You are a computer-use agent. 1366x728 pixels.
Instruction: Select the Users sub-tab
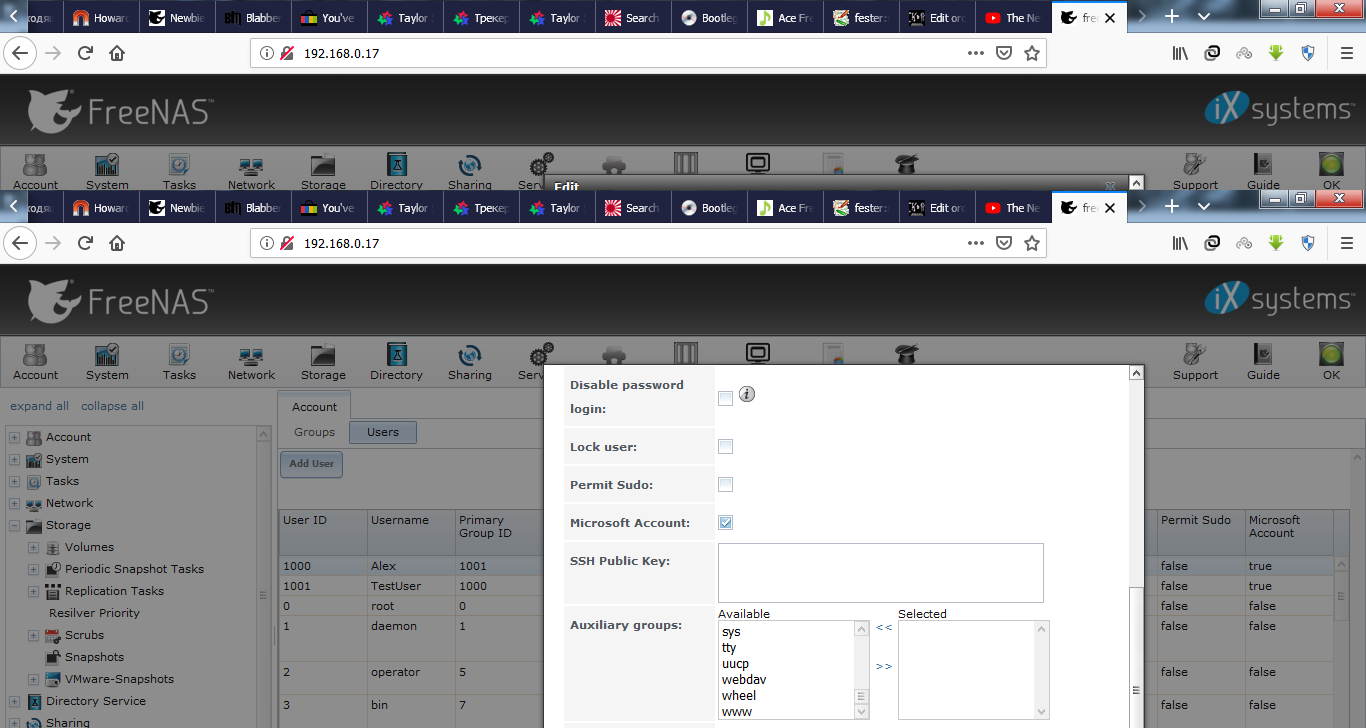pyautogui.click(x=383, y=432)
